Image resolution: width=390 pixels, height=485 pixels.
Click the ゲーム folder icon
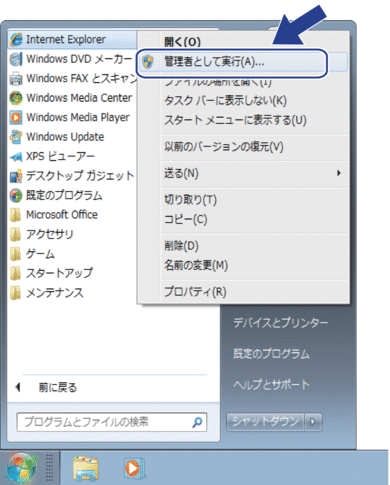coord(15,254)
